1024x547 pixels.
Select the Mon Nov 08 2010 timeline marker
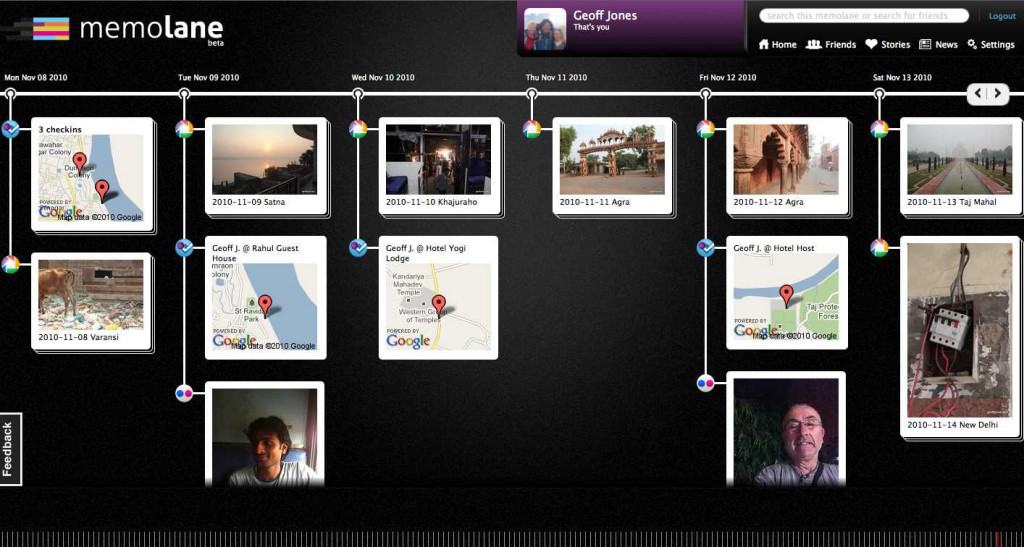click(x=10, y=94)
